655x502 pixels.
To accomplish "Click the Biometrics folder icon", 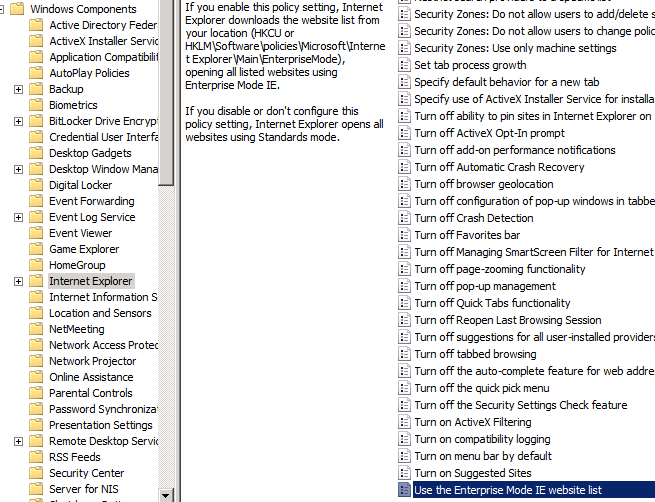I will click(x=36, y=105).
